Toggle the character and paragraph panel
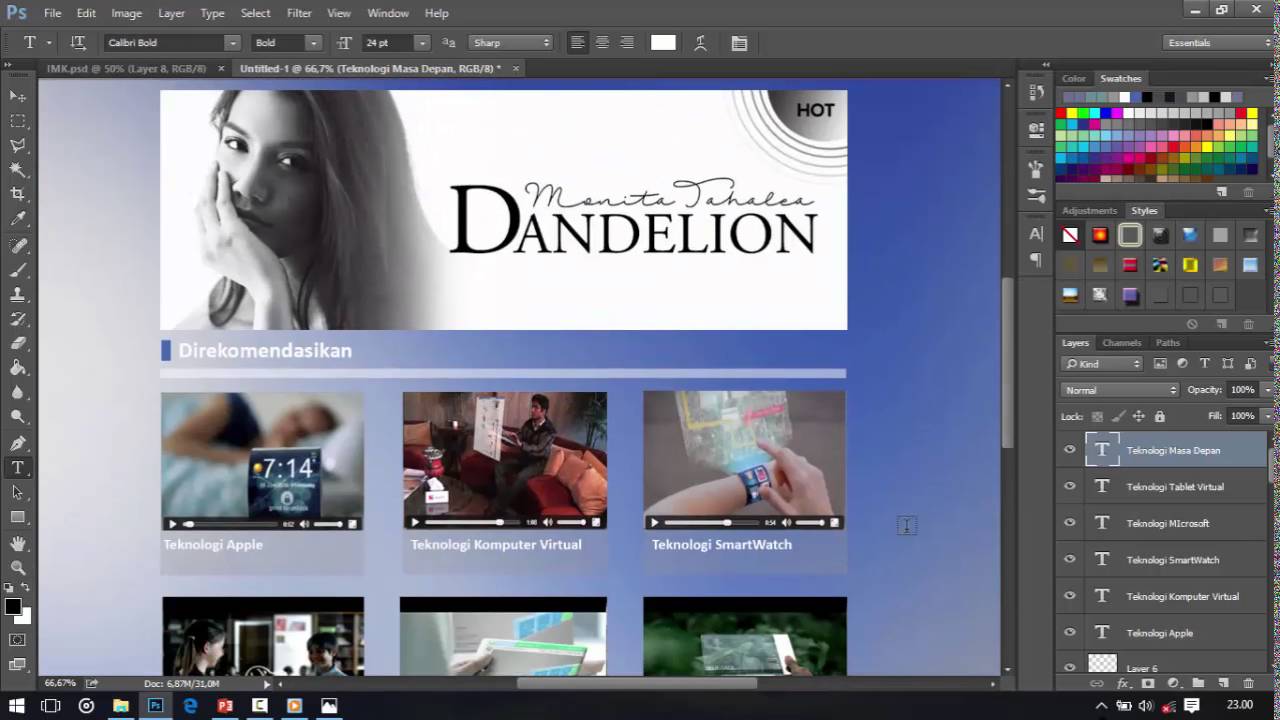1280x720 pixels. (739, 43)
